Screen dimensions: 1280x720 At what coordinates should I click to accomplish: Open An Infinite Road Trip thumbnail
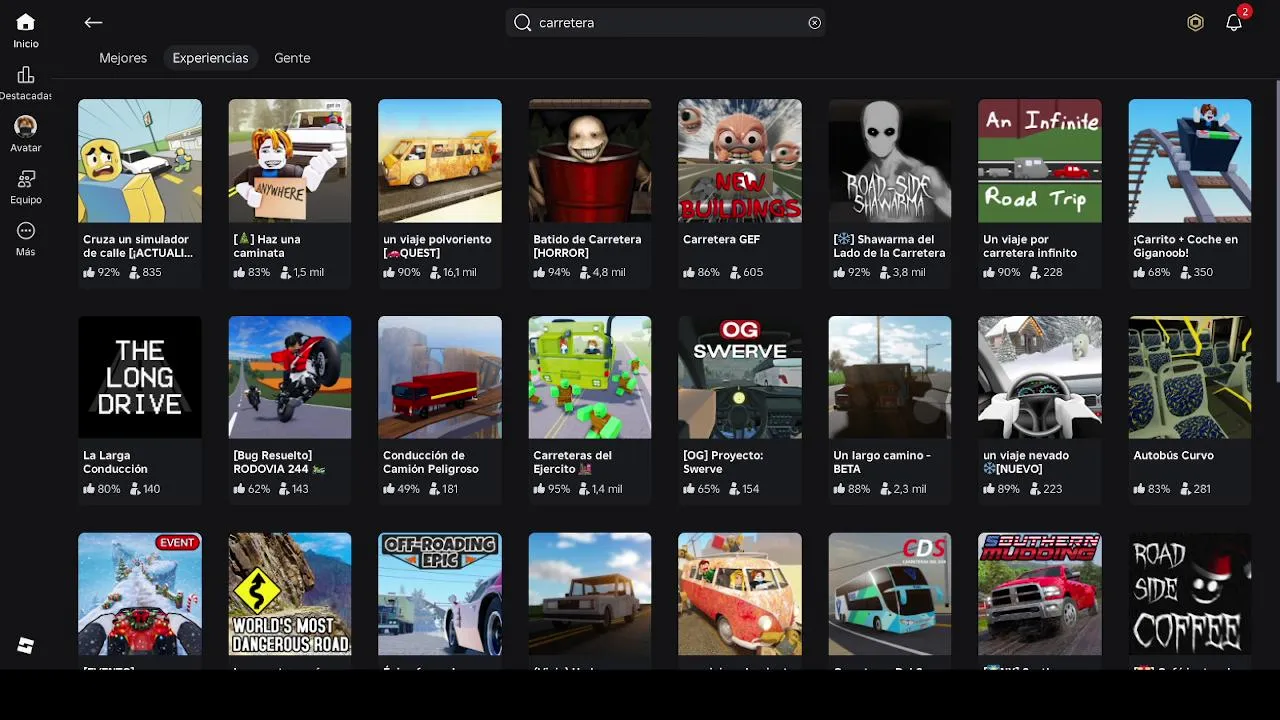point(1040,160)
